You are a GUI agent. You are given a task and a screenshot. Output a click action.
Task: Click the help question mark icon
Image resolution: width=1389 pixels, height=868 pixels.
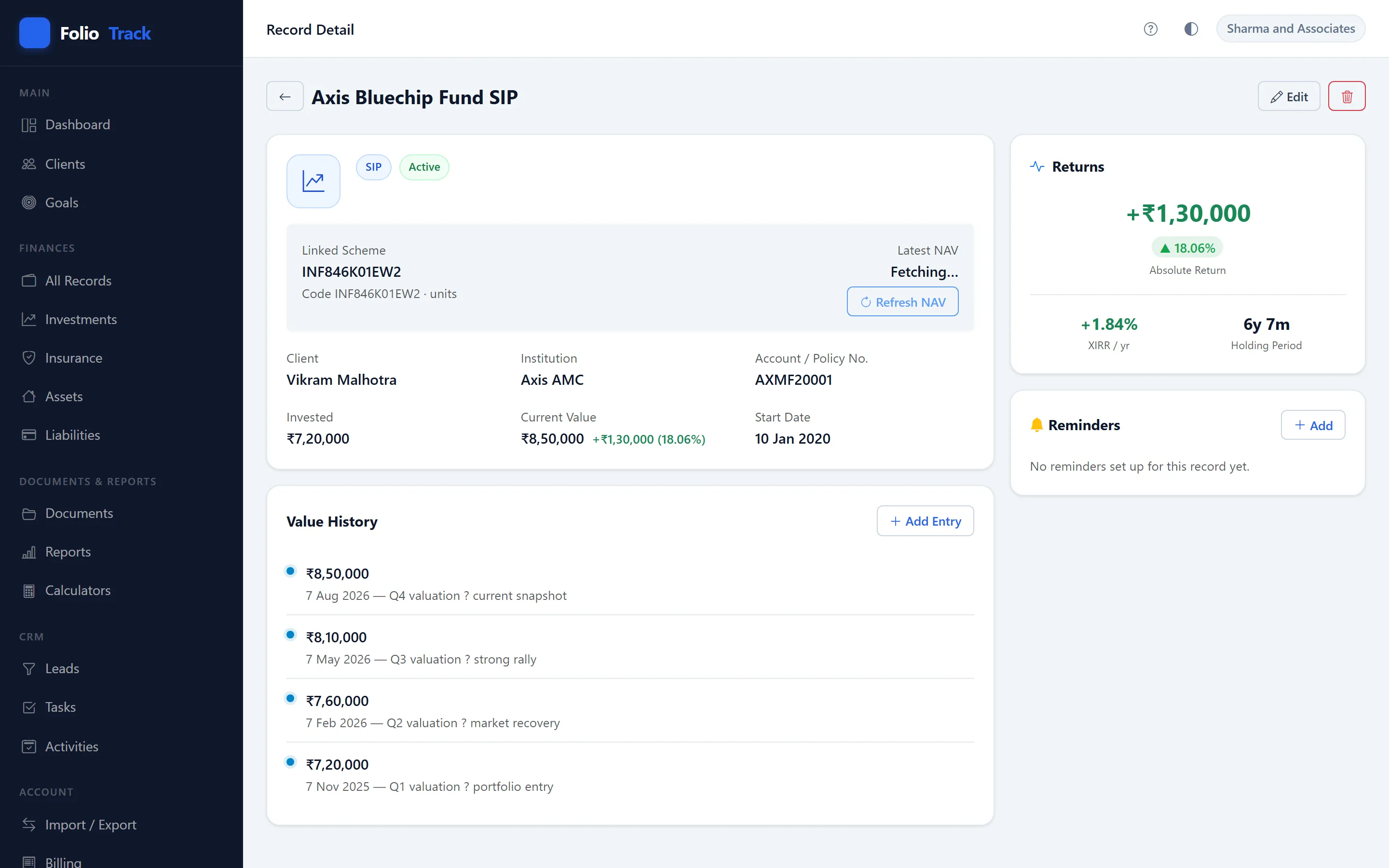1150,29
